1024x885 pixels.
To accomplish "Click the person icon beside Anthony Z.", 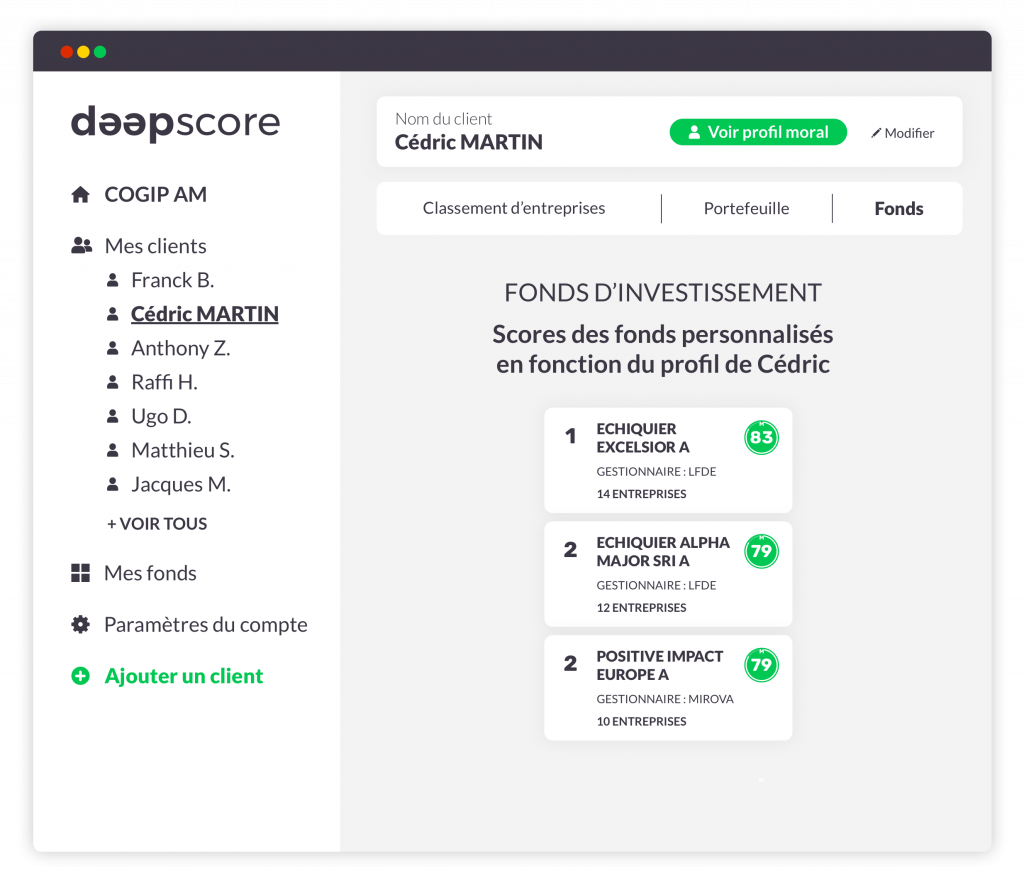I will [x=112, y=348].
